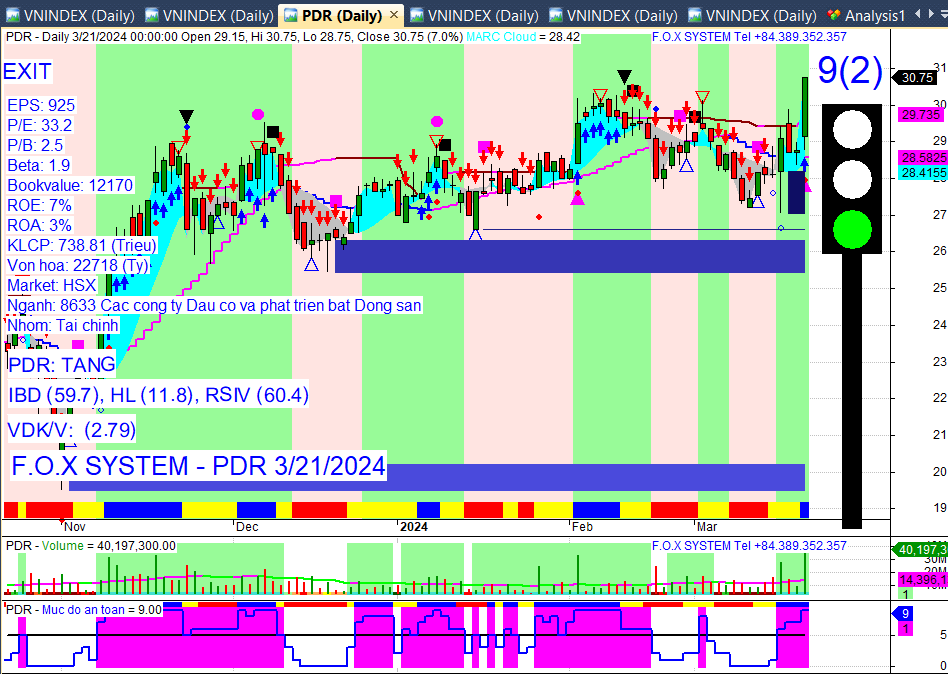Click PDR - Muc do an toan = 9.00
Viewport: 948px width, 674px height.
pyautogui.click(x=83, y=610)
